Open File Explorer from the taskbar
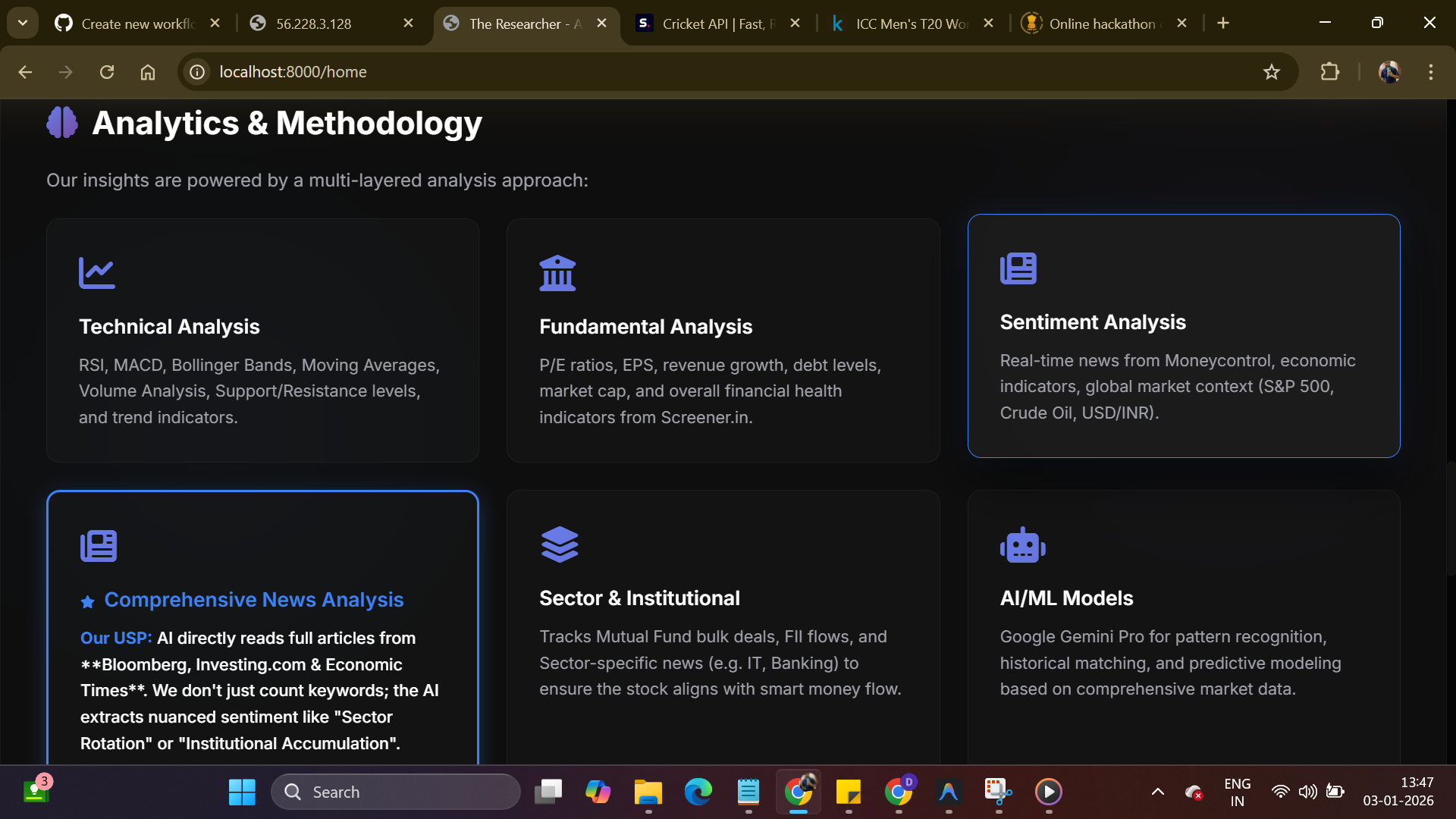The height and width of the screenshot is (819, 1456). (x=648, y=792)
